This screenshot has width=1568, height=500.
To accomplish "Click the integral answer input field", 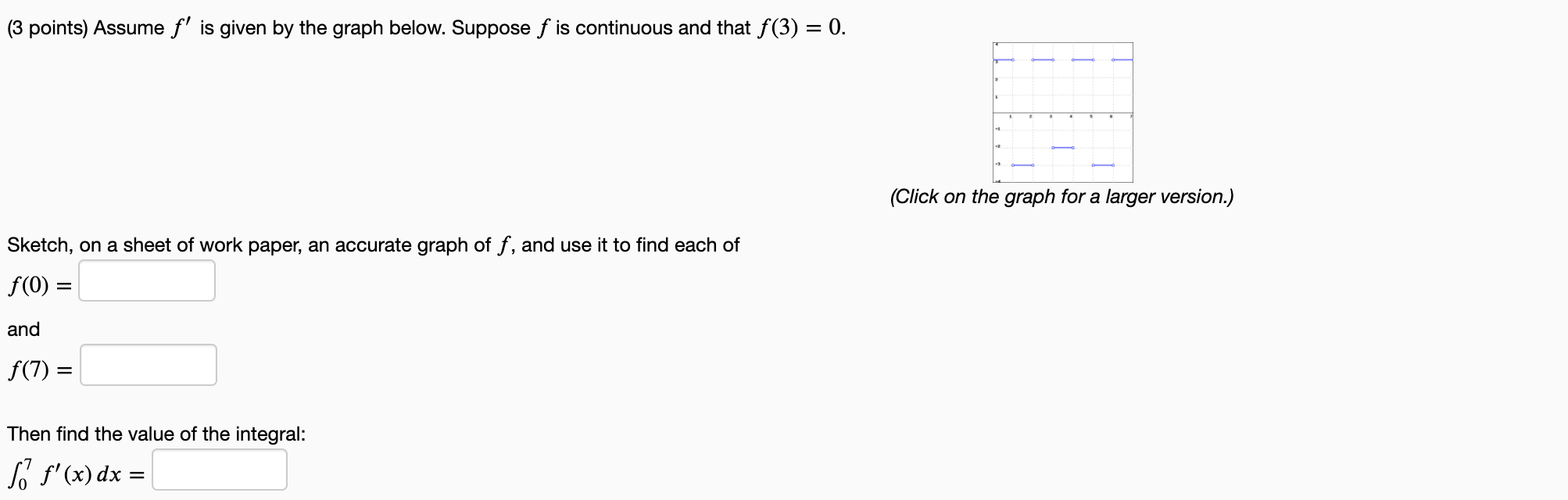I will coord(219,469).
